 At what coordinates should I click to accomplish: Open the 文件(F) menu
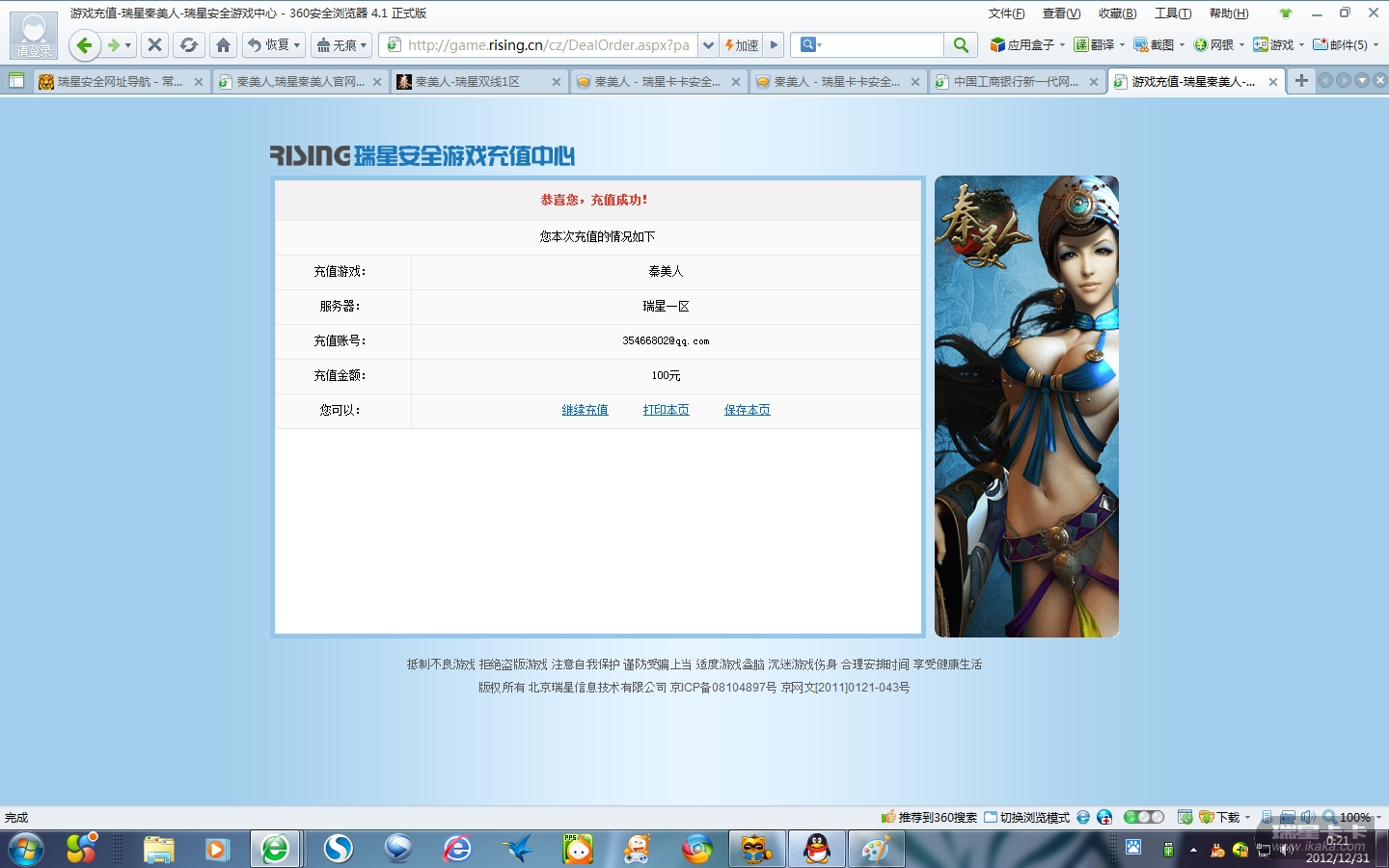point(1007,14)
